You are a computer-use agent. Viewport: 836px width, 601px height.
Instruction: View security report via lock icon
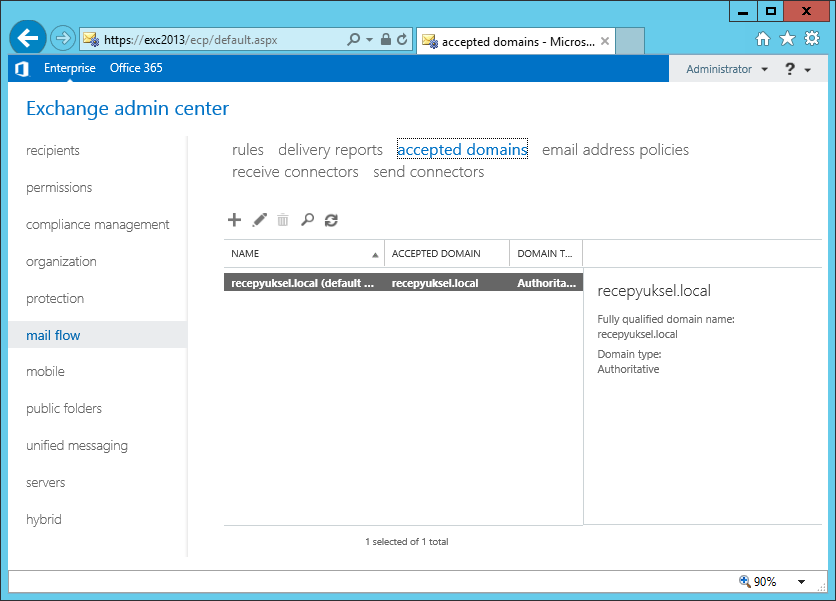coord(385,39)
